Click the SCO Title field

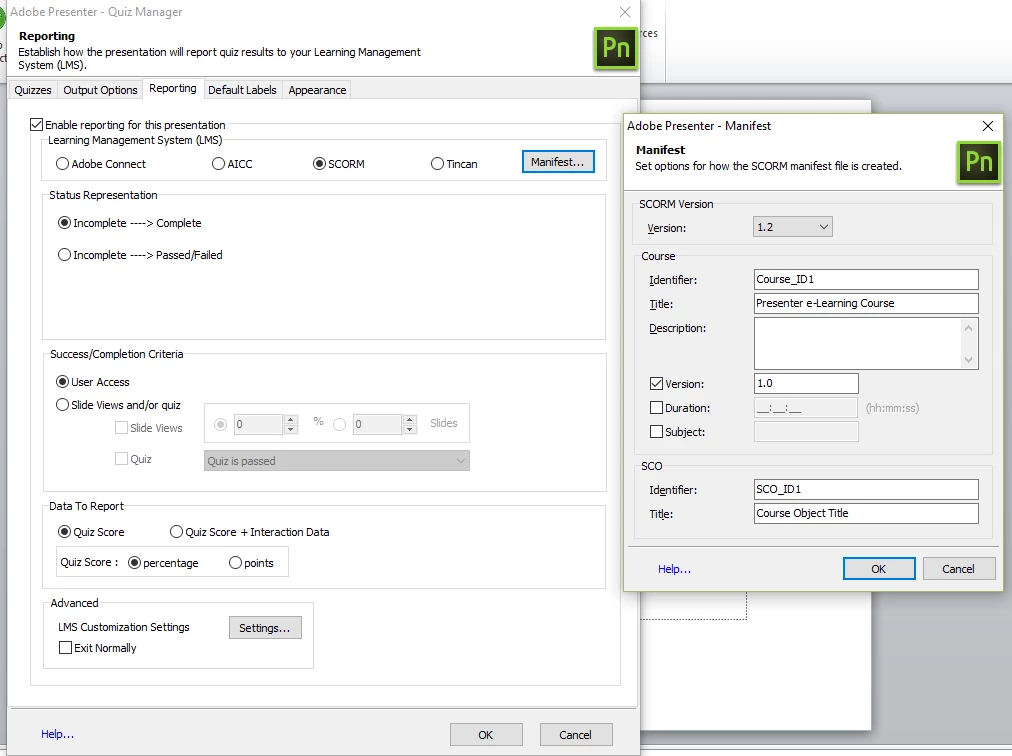(x=865, y=513)
